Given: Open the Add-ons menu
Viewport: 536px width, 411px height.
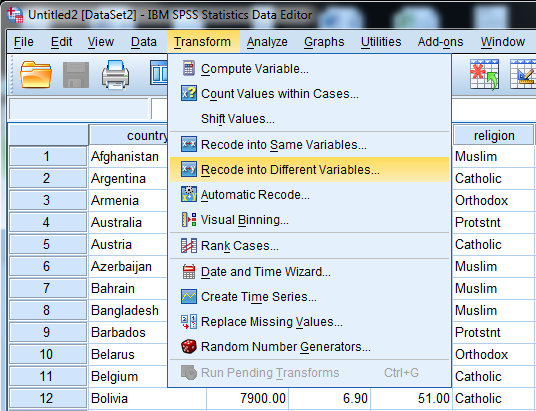Looking at the screenshot, I should pos(440,42).
